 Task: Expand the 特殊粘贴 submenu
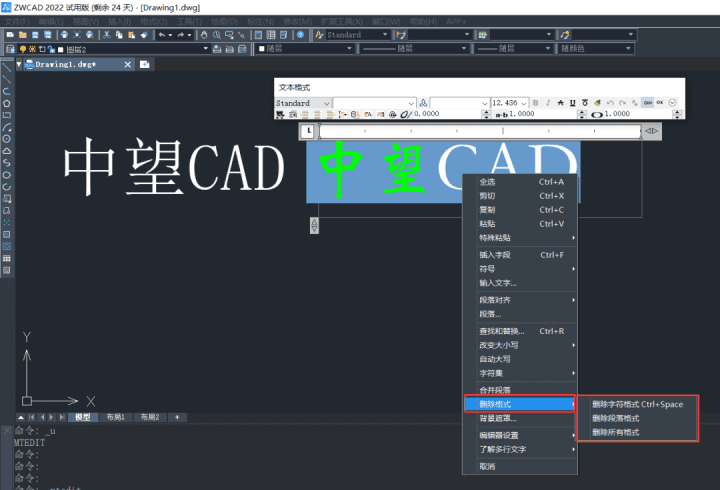coord(520,238)
